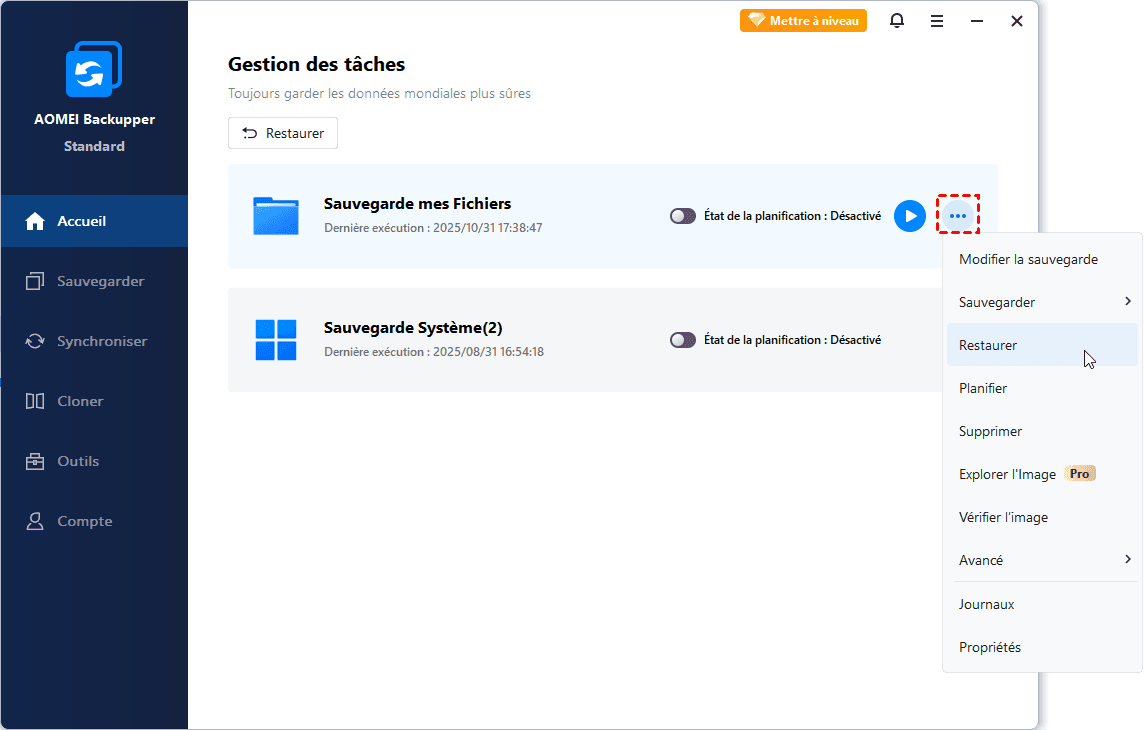Click the AOMEI Backupper logo icon

tap(93, 69)
